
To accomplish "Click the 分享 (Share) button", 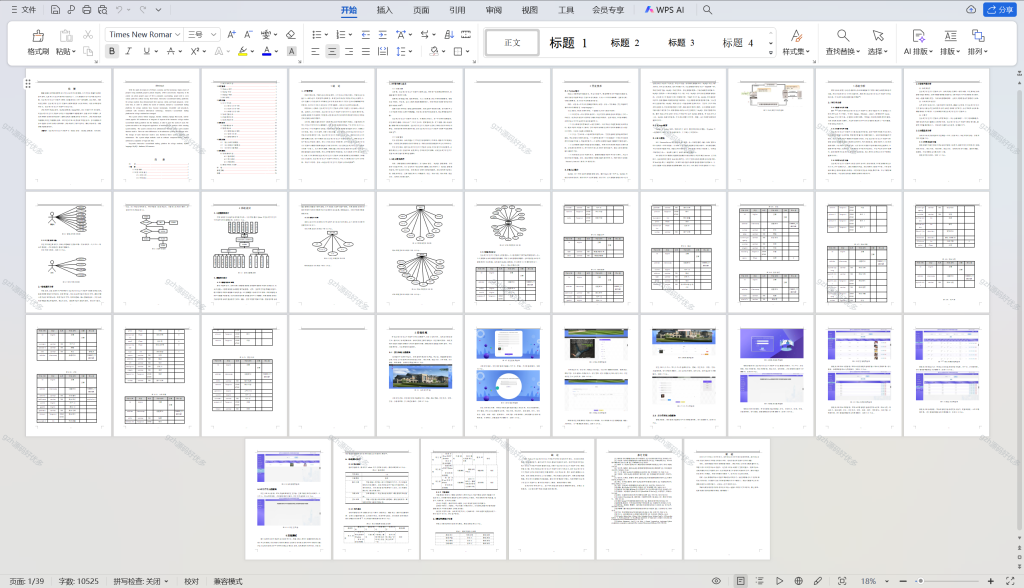I will click(1000, 10).
